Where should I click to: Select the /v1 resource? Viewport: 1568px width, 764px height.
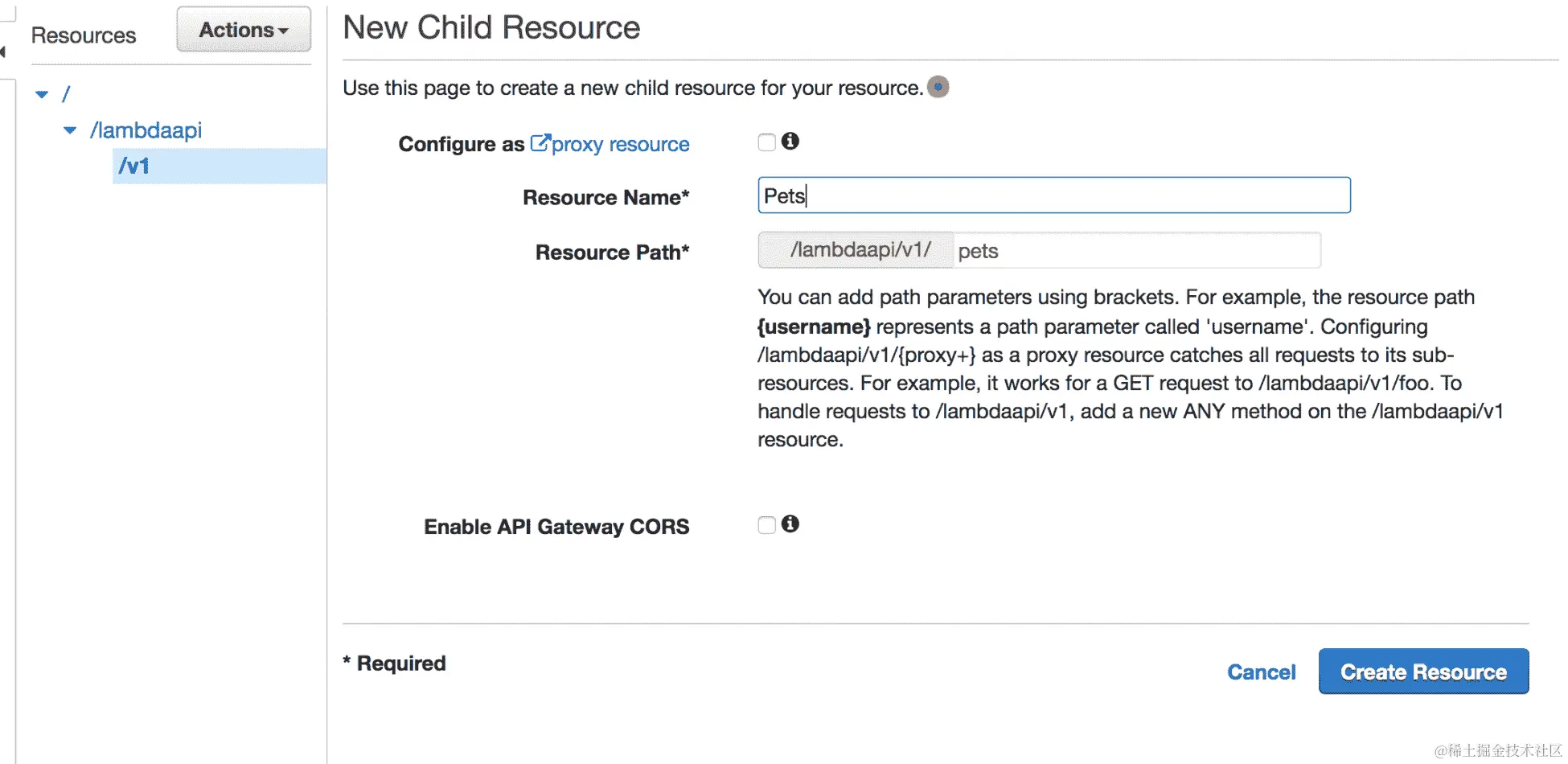point(134,166)
